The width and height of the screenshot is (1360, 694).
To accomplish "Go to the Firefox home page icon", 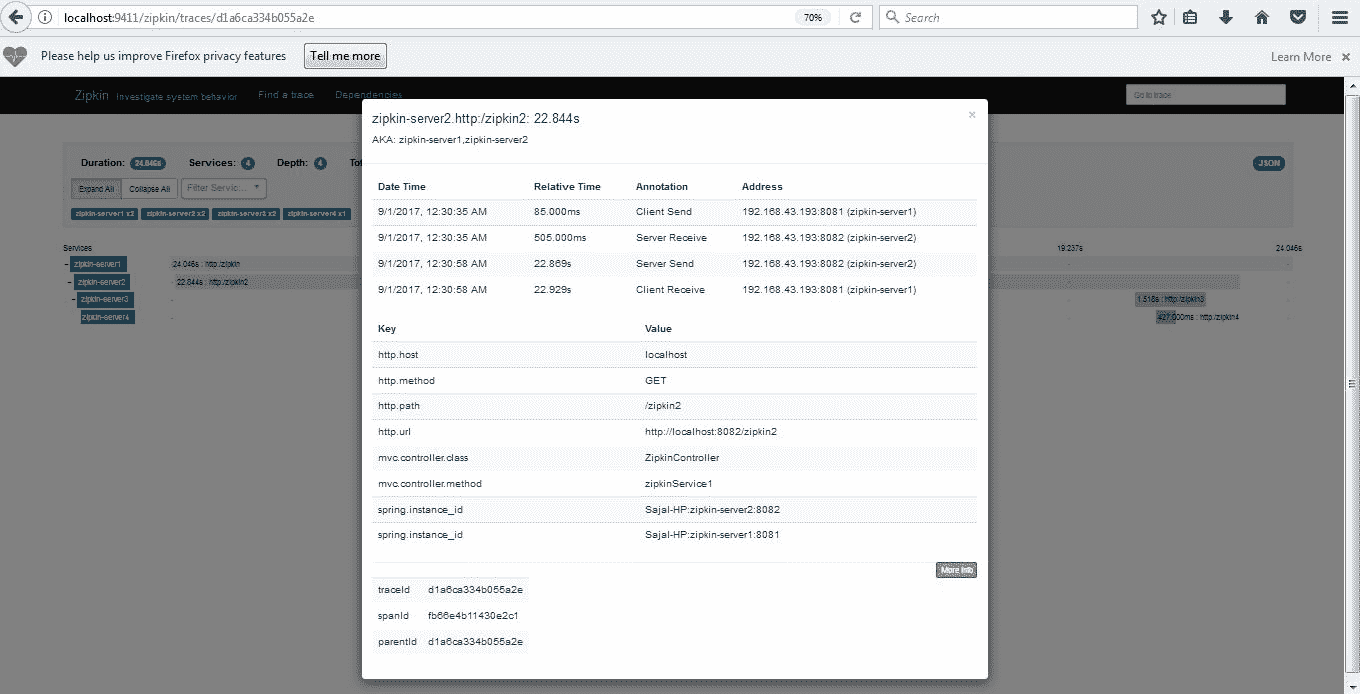I will 1262,17.
